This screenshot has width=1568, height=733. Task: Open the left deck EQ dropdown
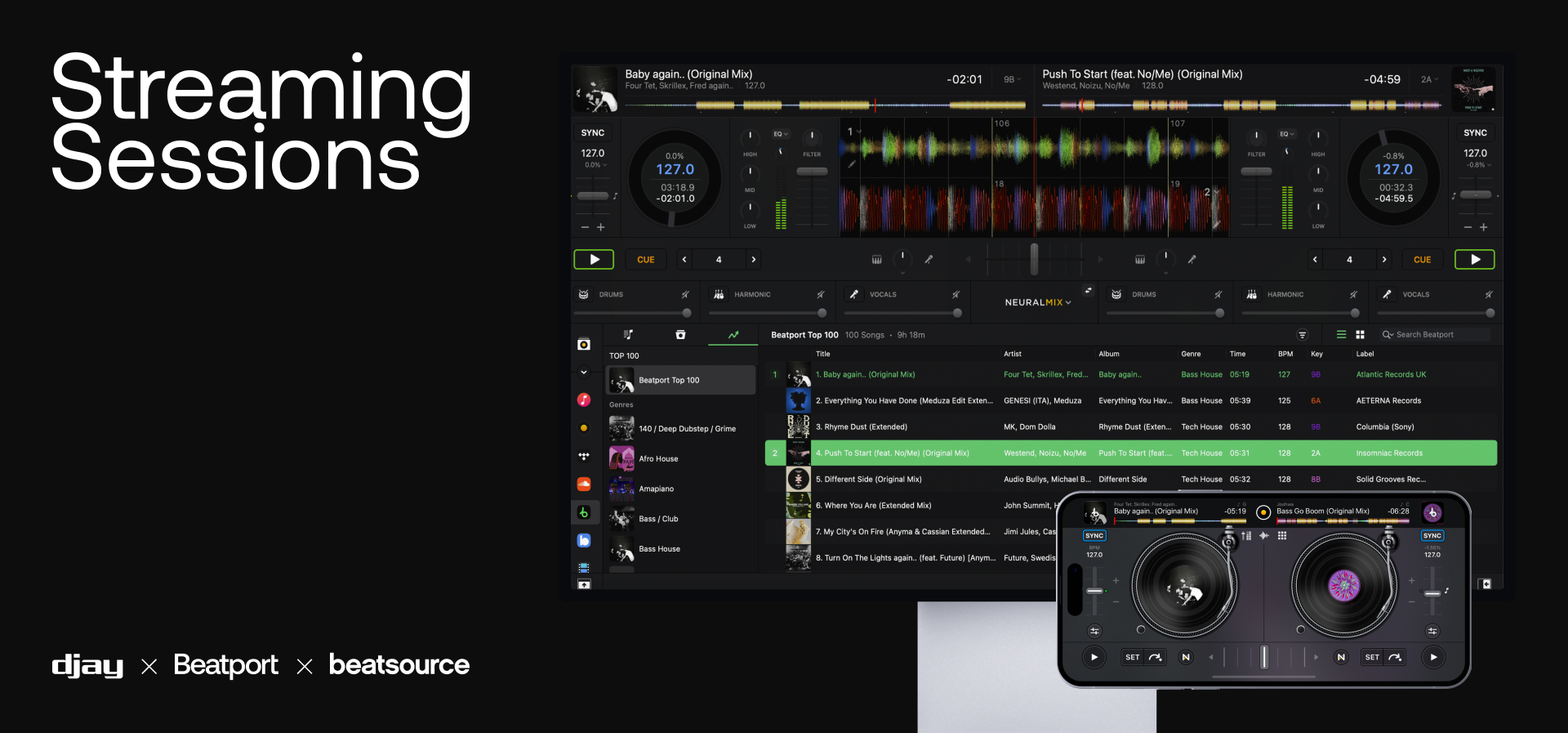pos(781,134)
